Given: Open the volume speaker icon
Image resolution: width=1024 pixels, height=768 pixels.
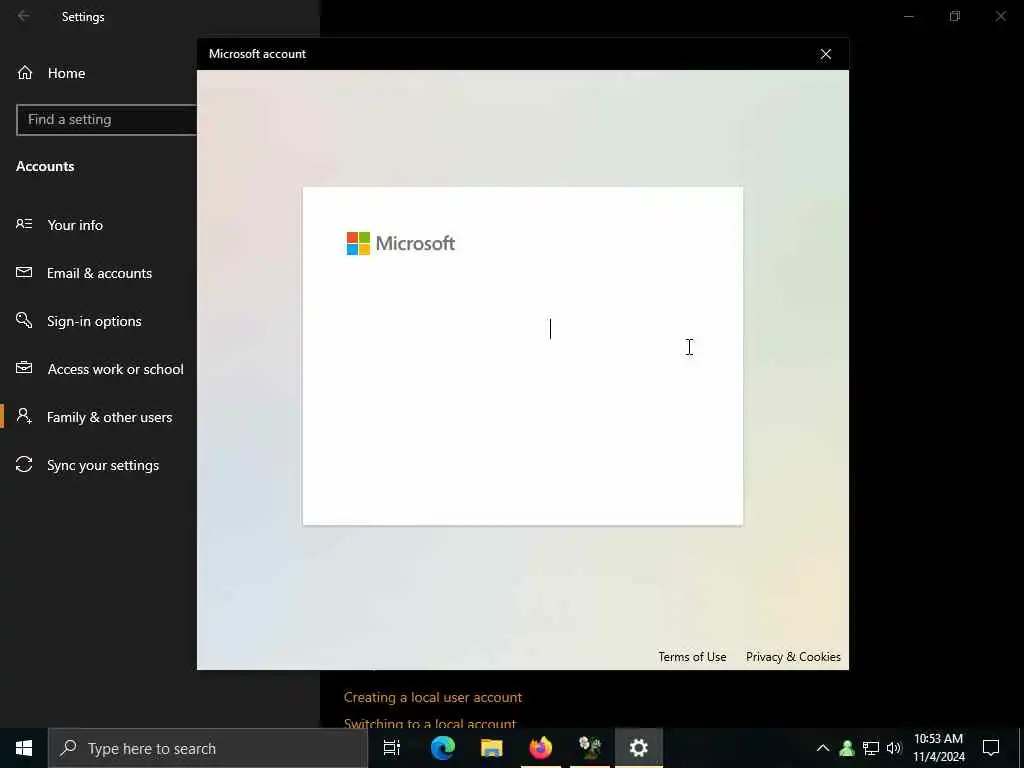Looking at the screenshot, I should click(894, 748).
